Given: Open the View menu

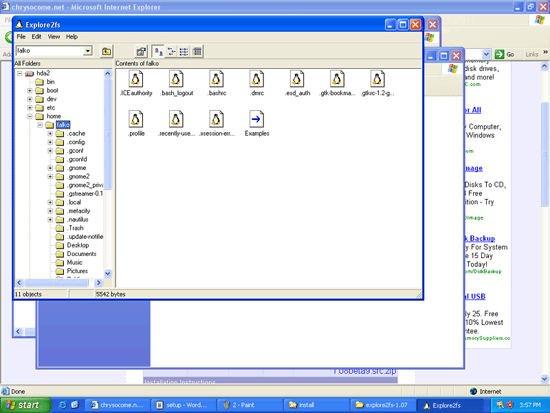Looking at the screenshot, I should 54,37.
